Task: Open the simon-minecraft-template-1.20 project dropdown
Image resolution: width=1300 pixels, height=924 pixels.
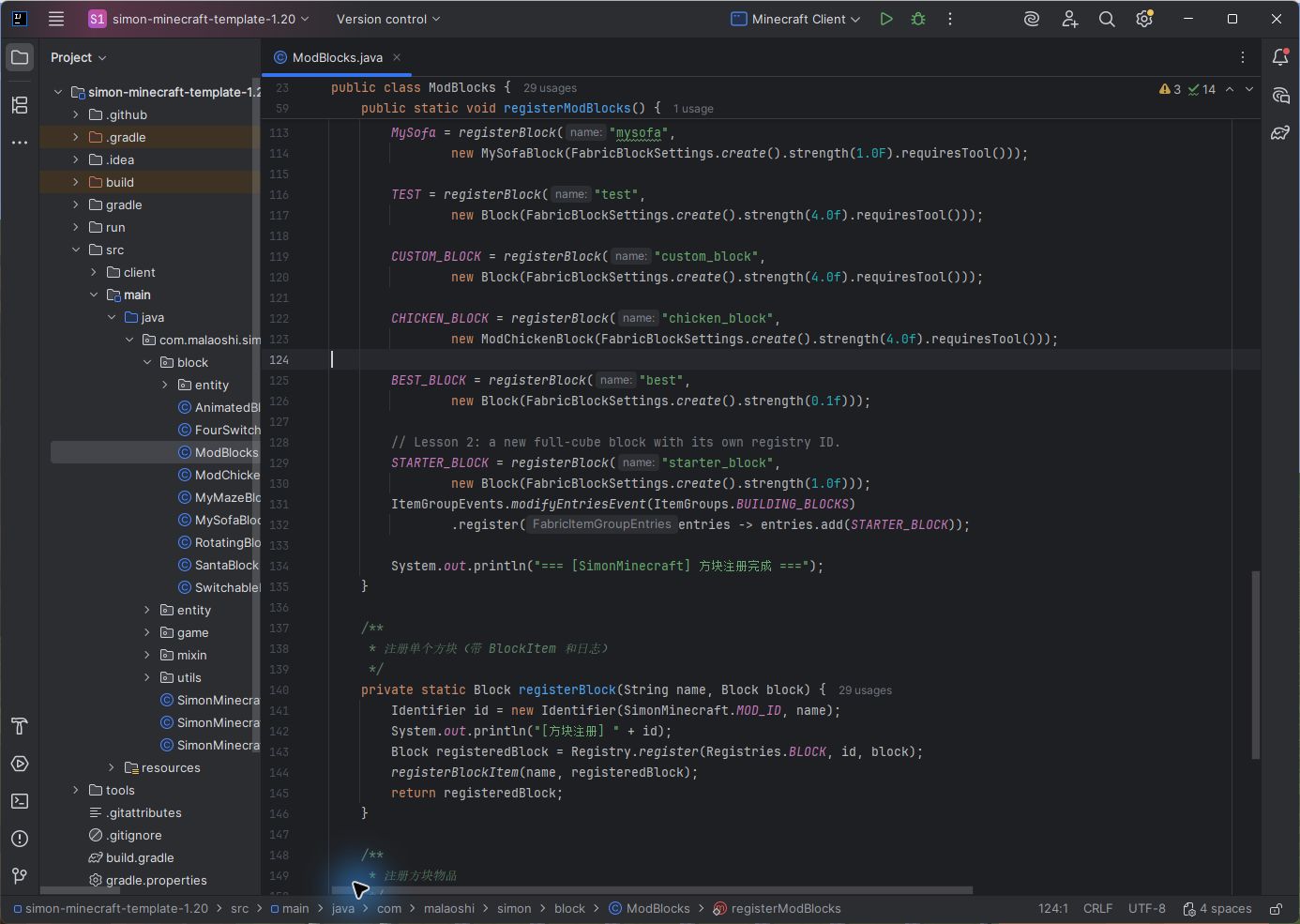Action: tap(198, 19)
